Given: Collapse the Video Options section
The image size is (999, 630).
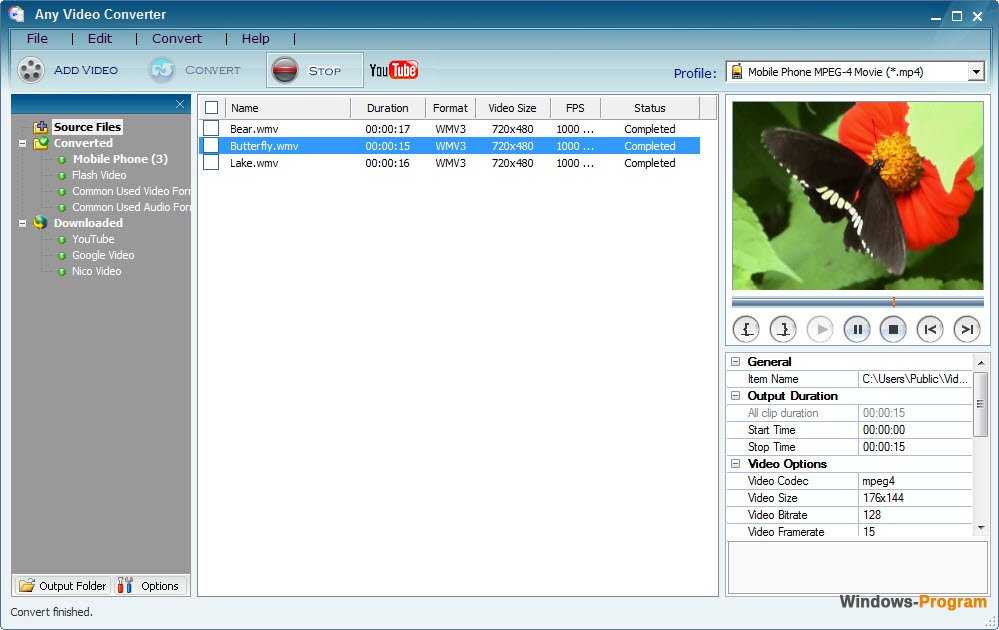Looking at the screenshot, I should 735,464.
